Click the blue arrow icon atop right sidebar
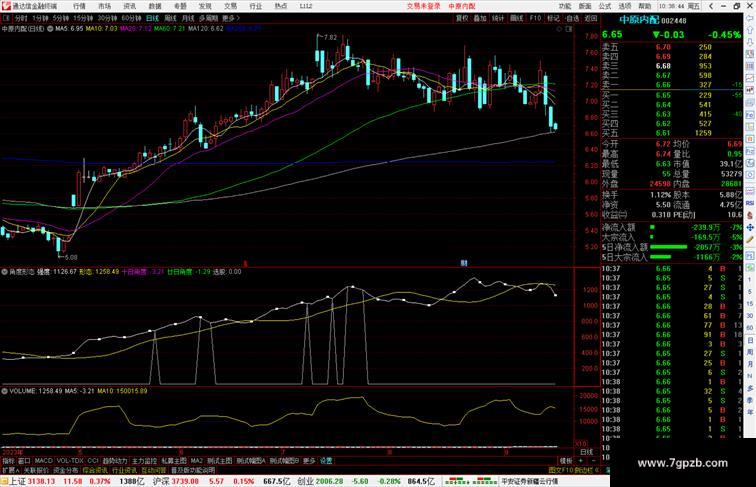 [x=750, y=18]
